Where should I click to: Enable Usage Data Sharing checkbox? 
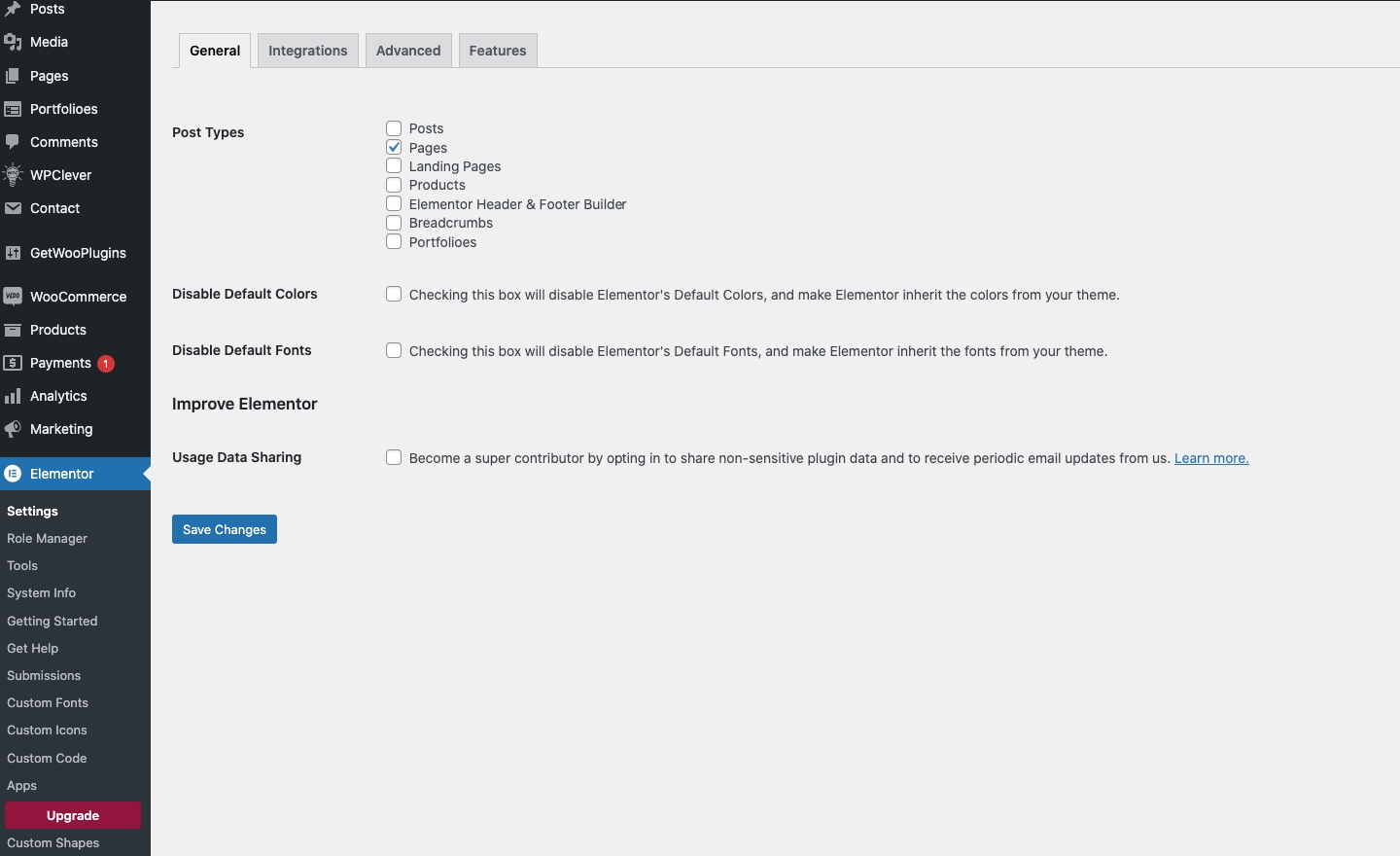coord(394,457)
